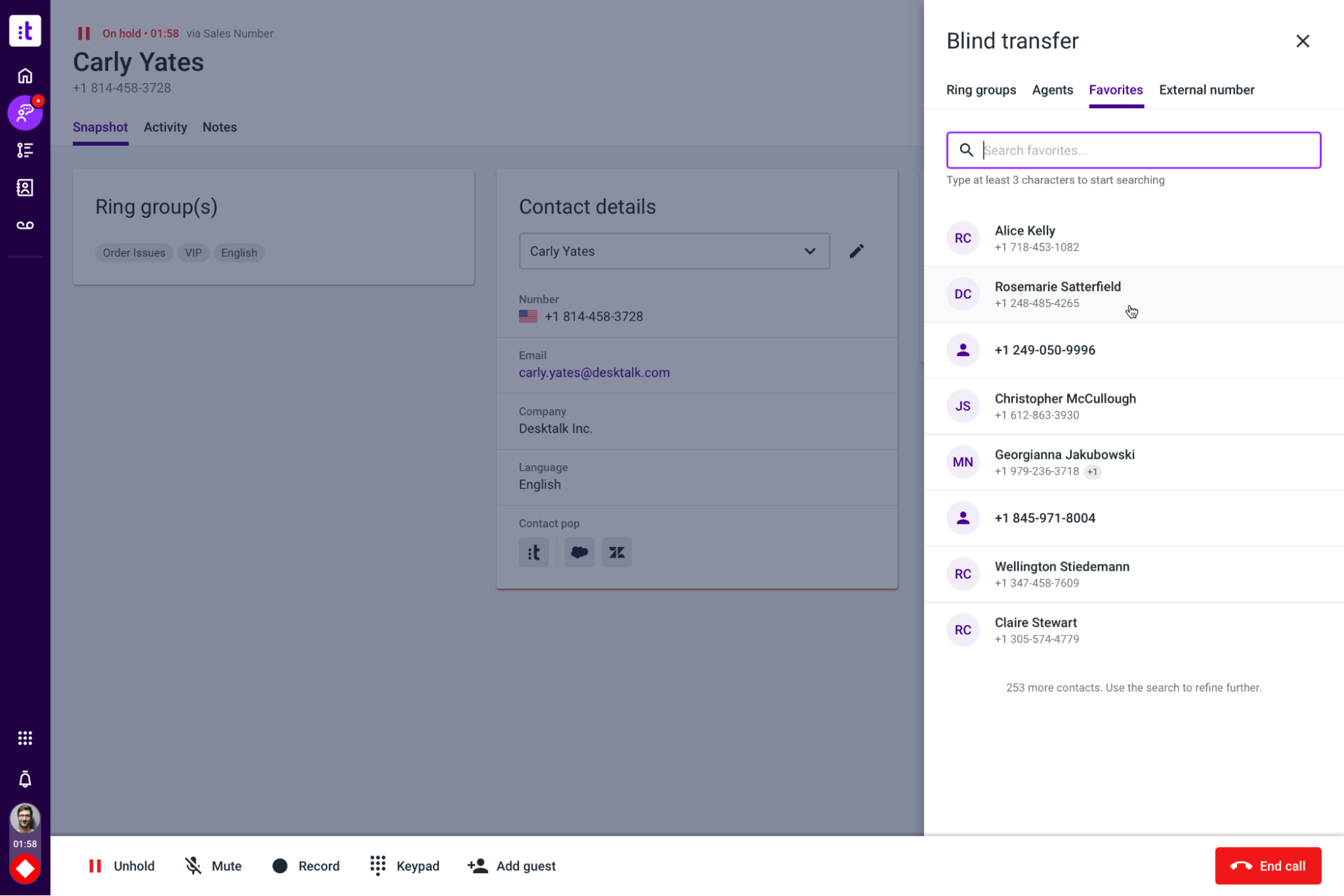Viewport: 1344px width, 896px height.
Task: Open the Home icon in sidebar
Action: coord(25,76)
